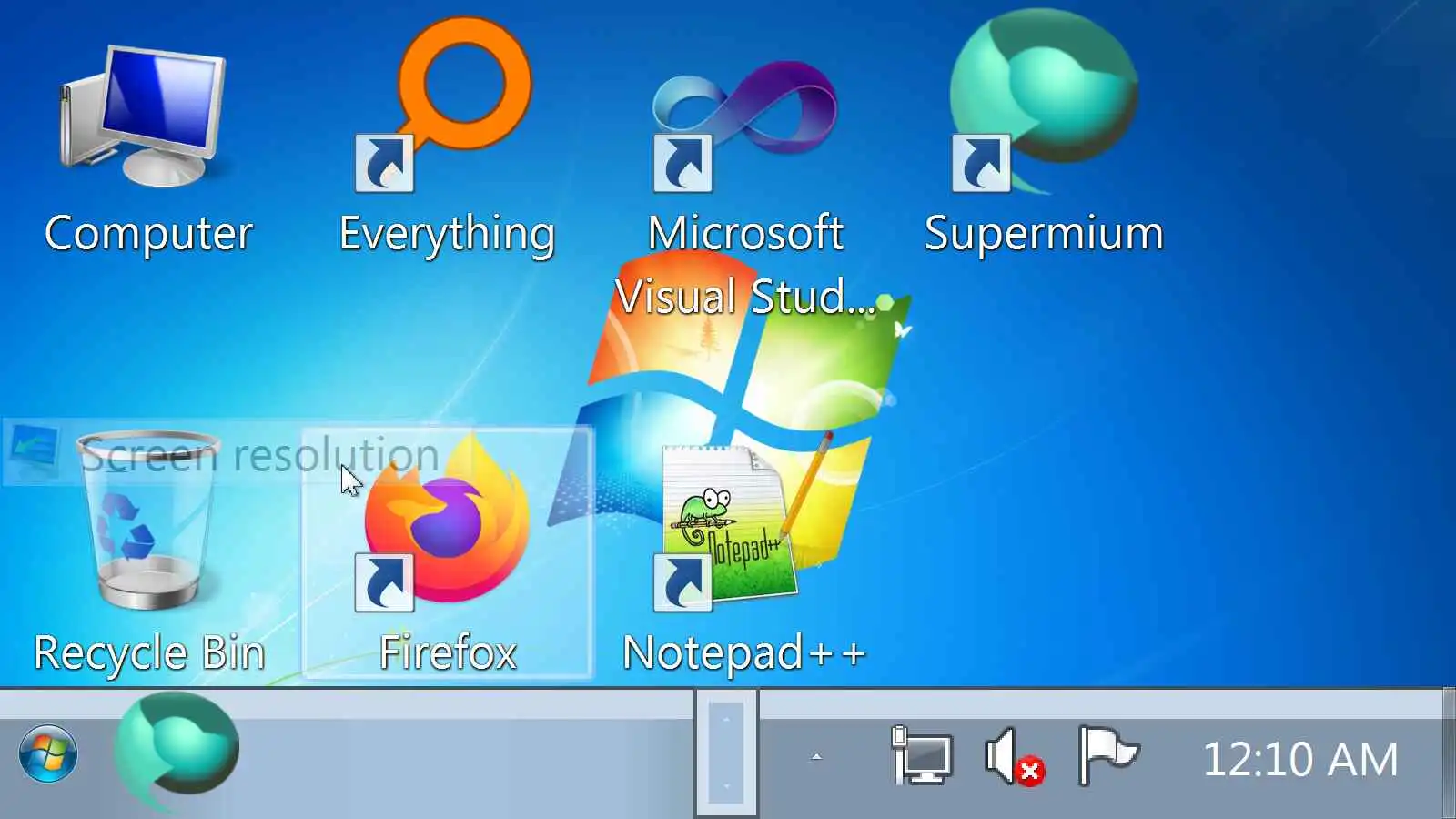Click the Firefox label text

coord(447,652)
